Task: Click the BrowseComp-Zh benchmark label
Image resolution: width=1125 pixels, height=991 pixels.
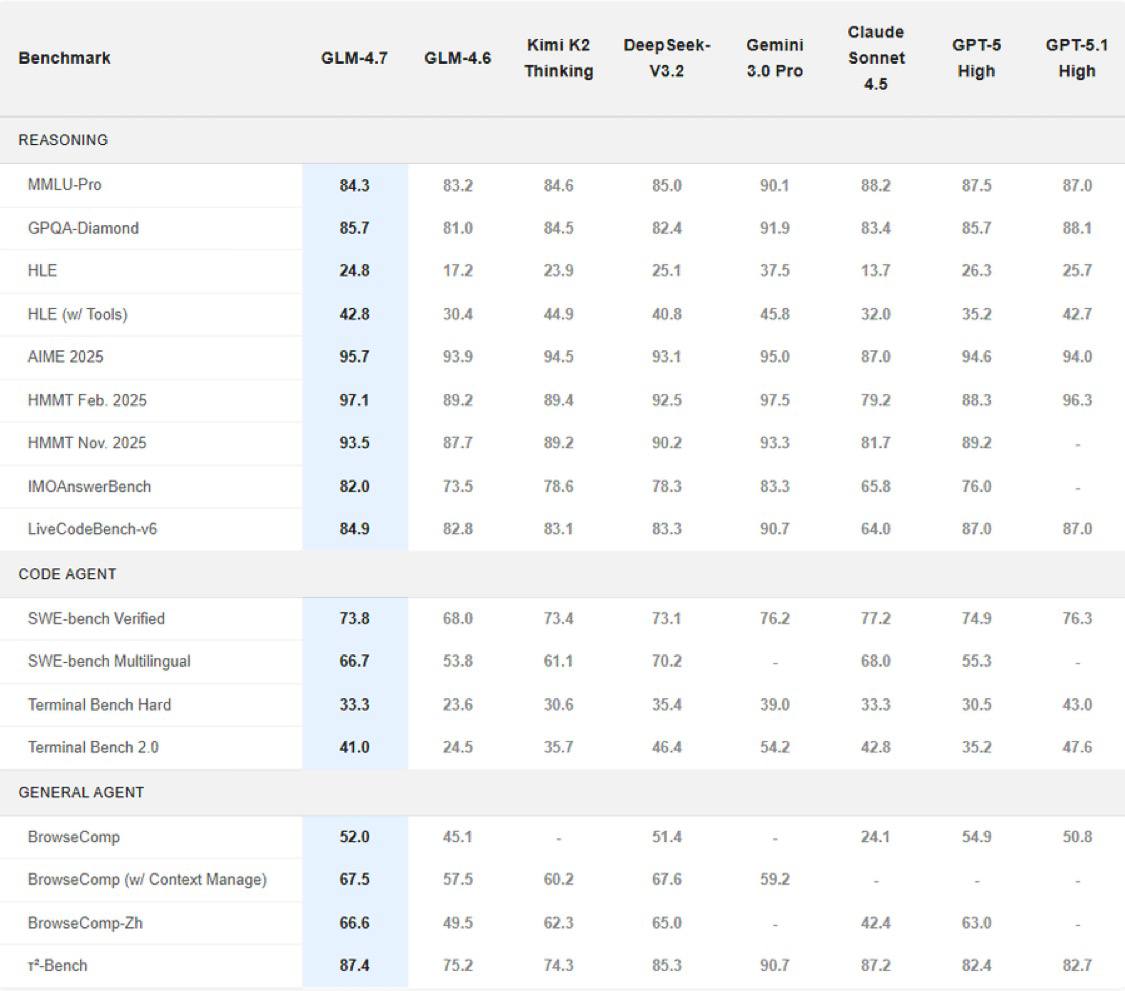Action: (x=85, y=923)
